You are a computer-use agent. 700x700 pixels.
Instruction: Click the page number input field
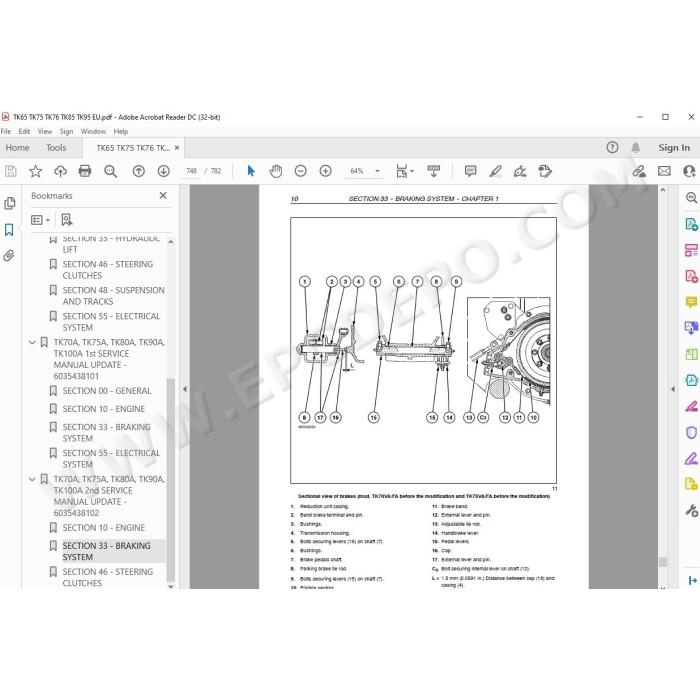tap(191, 171)
